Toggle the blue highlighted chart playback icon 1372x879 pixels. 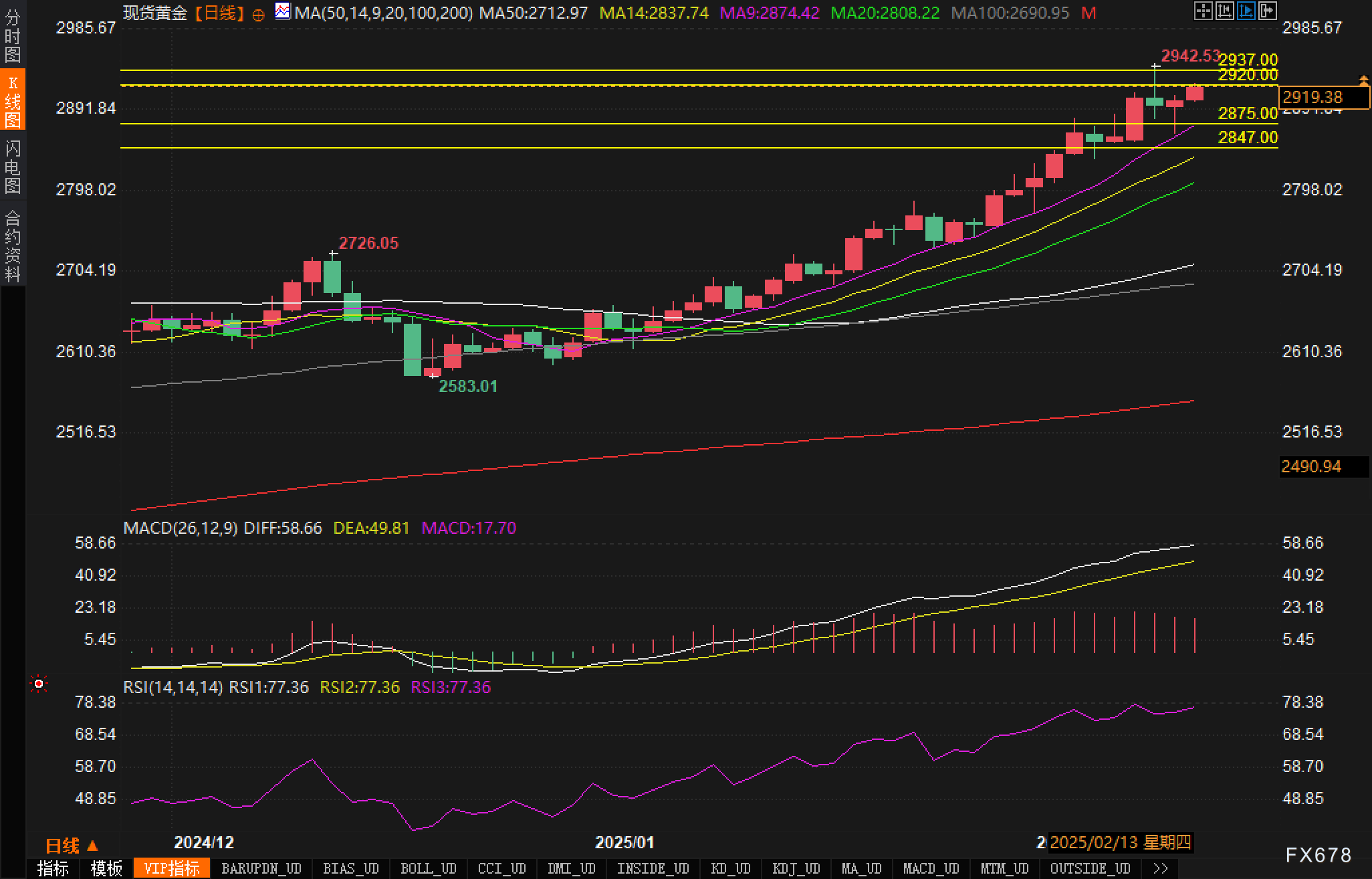(1246, 11)
